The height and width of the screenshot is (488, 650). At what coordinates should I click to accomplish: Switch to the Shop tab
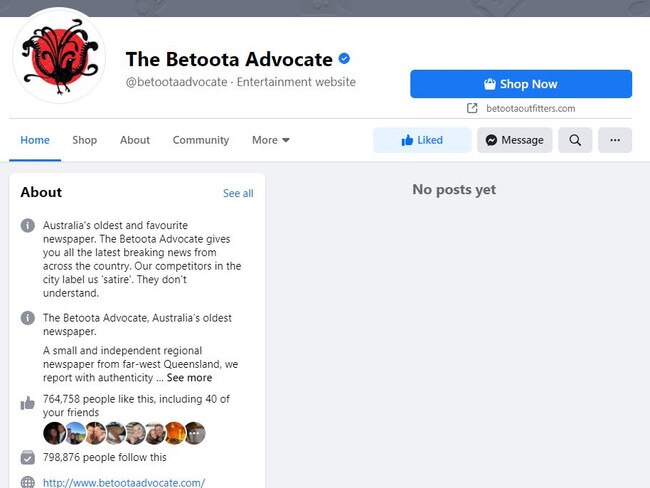[85, 140]
